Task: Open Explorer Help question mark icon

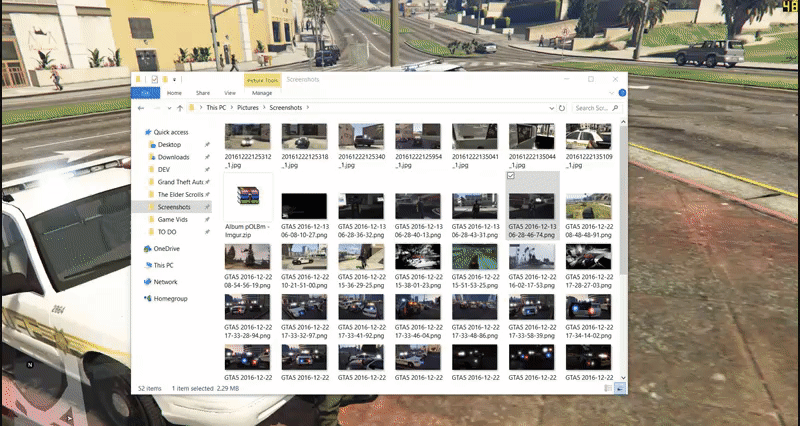Action: click(622, 93)
